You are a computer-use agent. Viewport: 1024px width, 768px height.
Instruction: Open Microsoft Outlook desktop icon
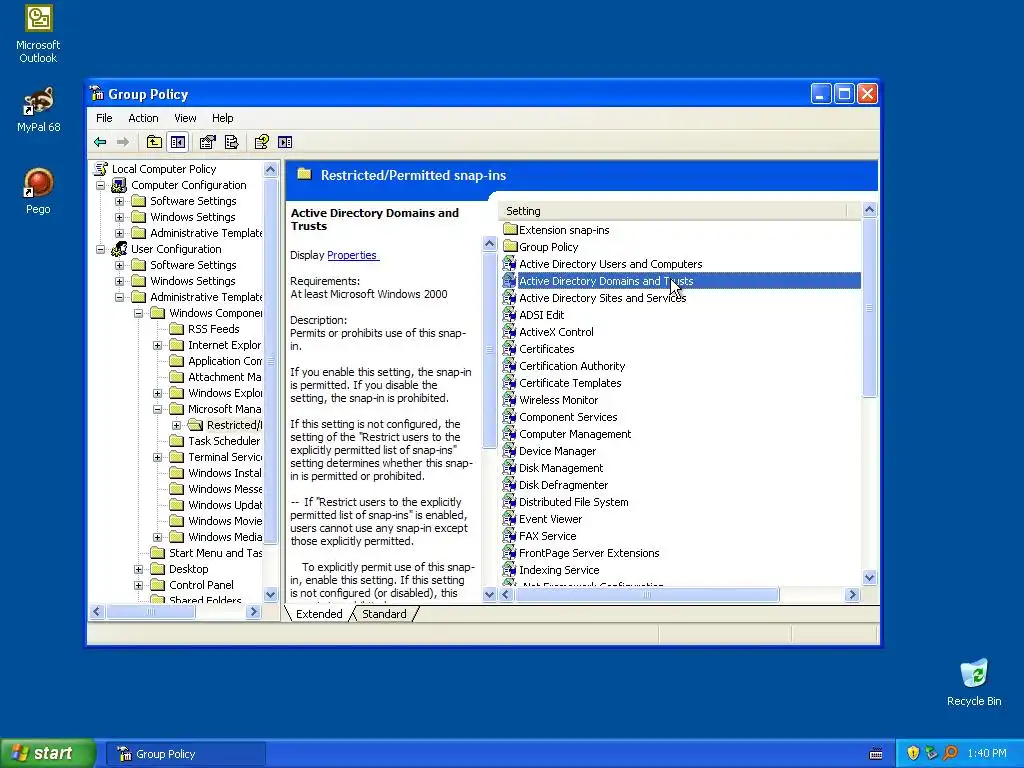point(39,19)
